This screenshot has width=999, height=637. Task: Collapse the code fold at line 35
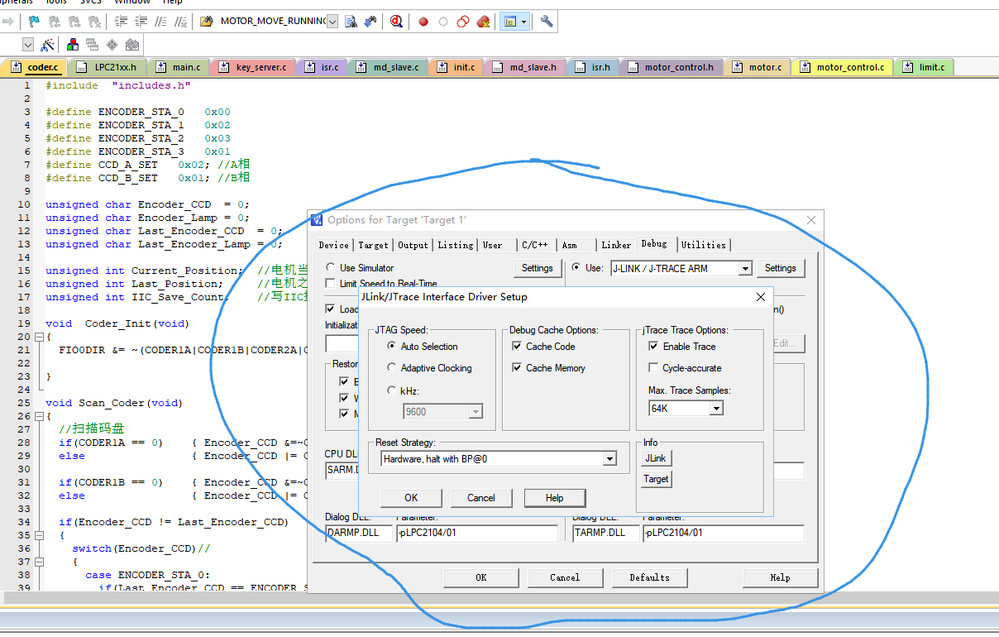[39, 535]
